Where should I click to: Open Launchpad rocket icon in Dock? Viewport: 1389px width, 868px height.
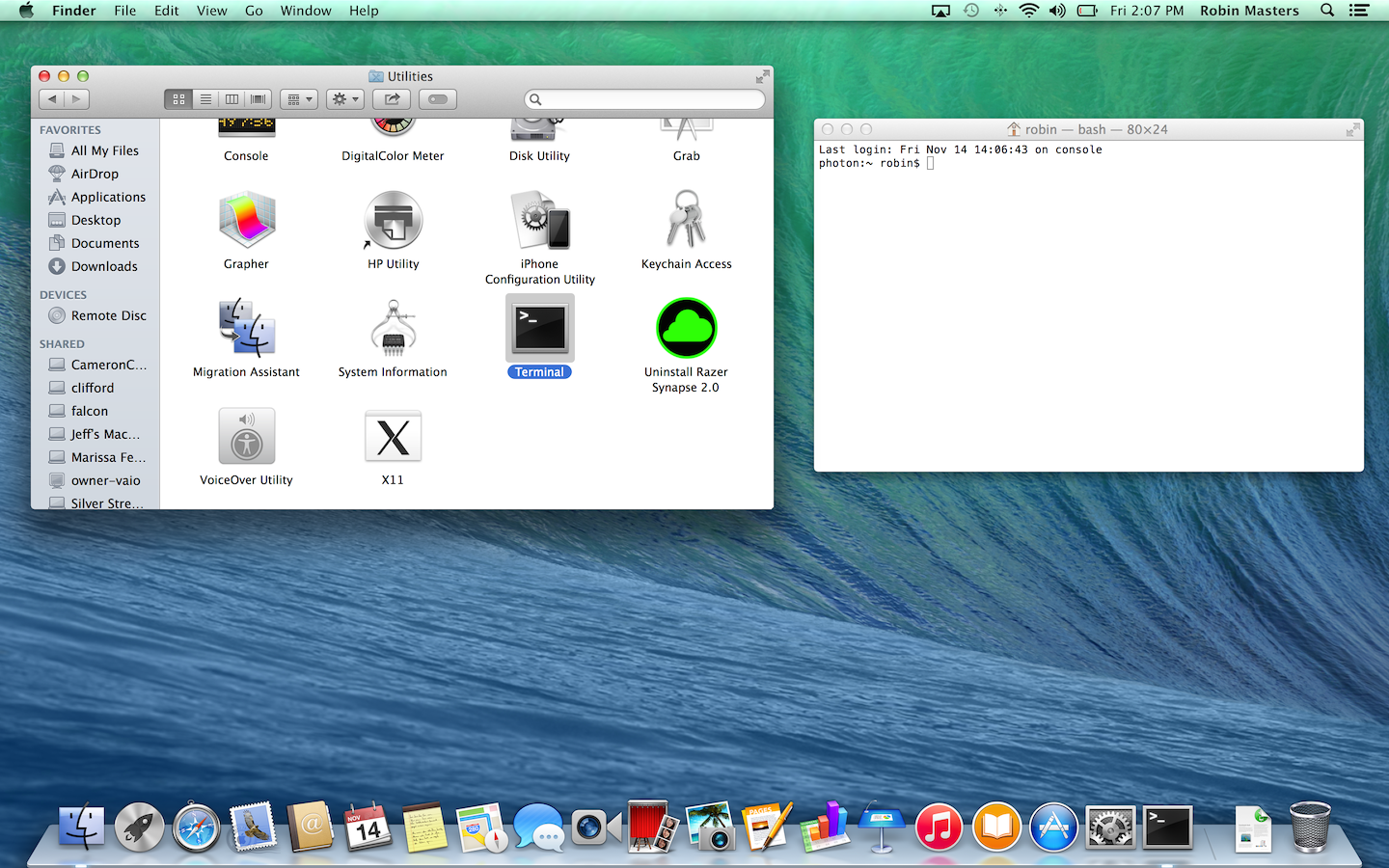pos(140,827)
